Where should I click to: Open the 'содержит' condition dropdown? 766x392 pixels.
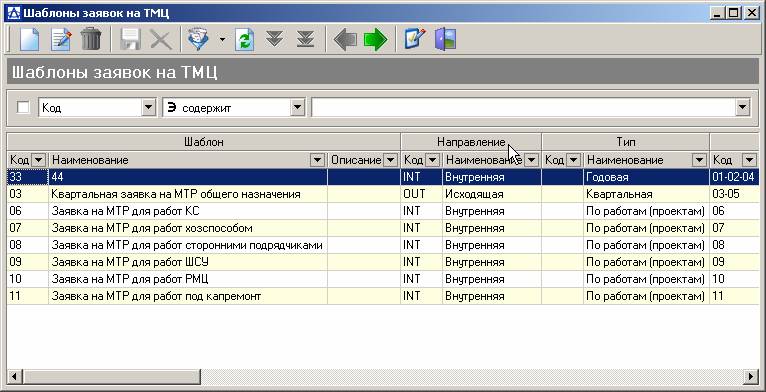tap(297, 107)
